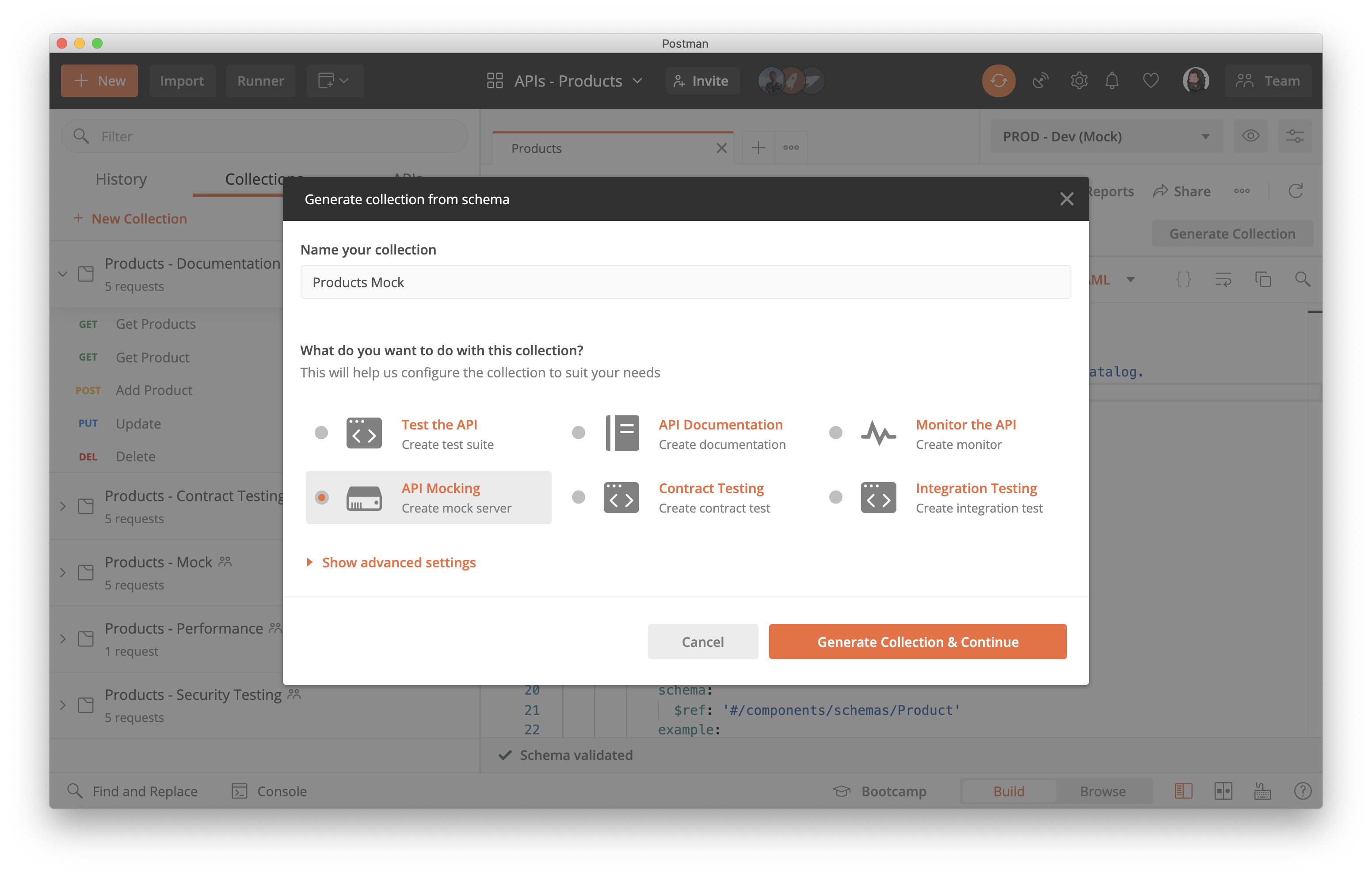
Task: Open the settings gear icon
Action: pos(1079,81)
